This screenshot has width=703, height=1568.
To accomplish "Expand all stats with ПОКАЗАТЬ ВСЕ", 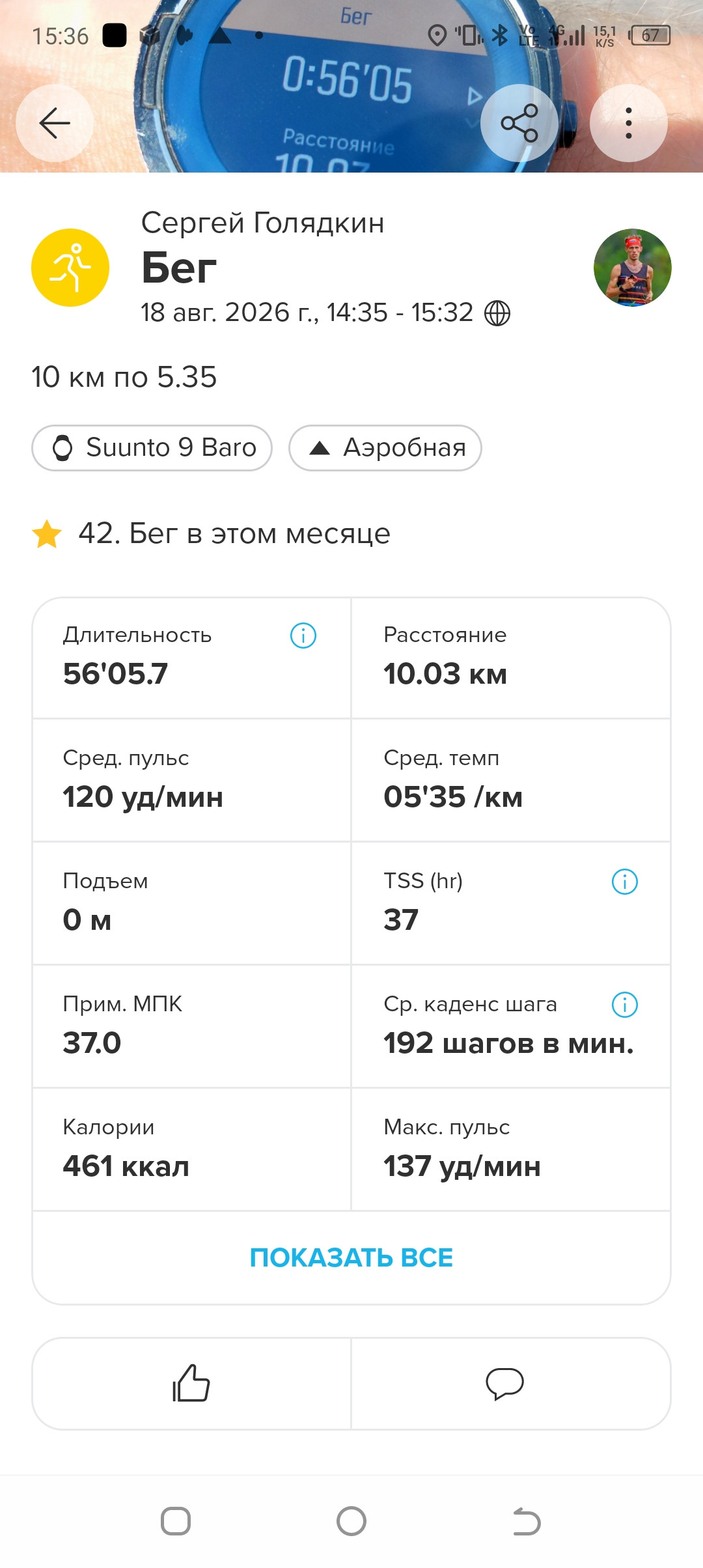I will click(351, 1257).
